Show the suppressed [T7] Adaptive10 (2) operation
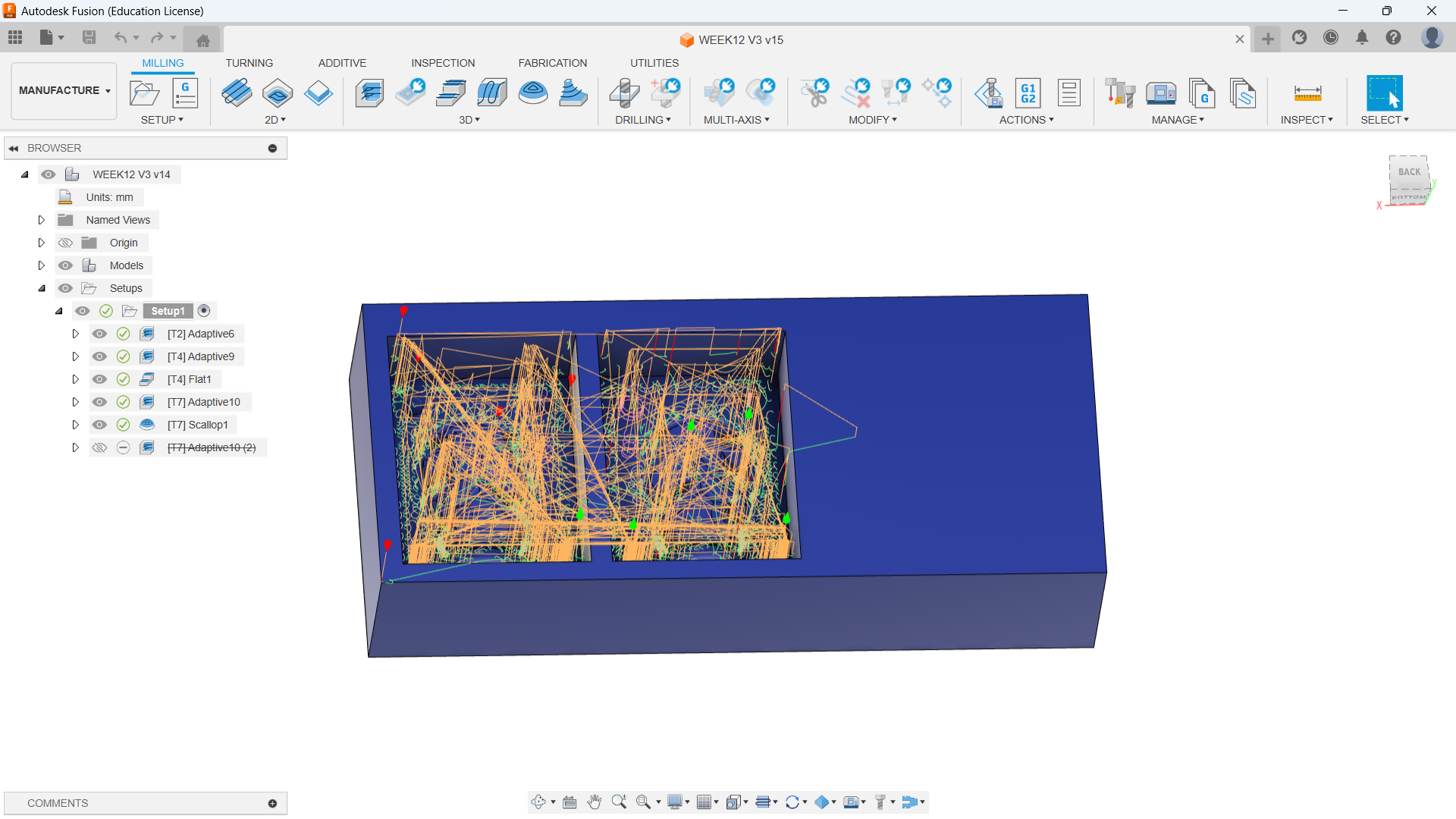This screenshot has height=819, width=1456. coord(99,447)
